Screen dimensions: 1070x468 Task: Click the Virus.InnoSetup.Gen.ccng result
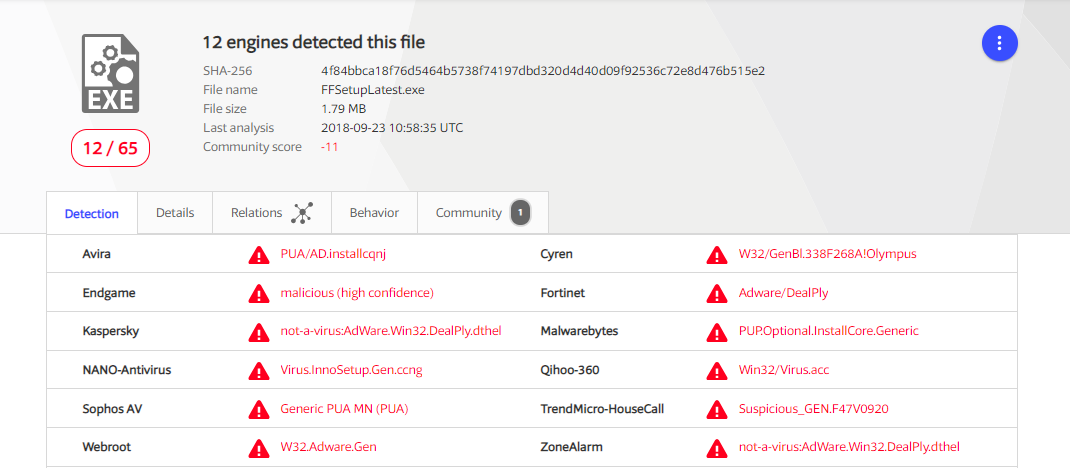click(351, 370)
